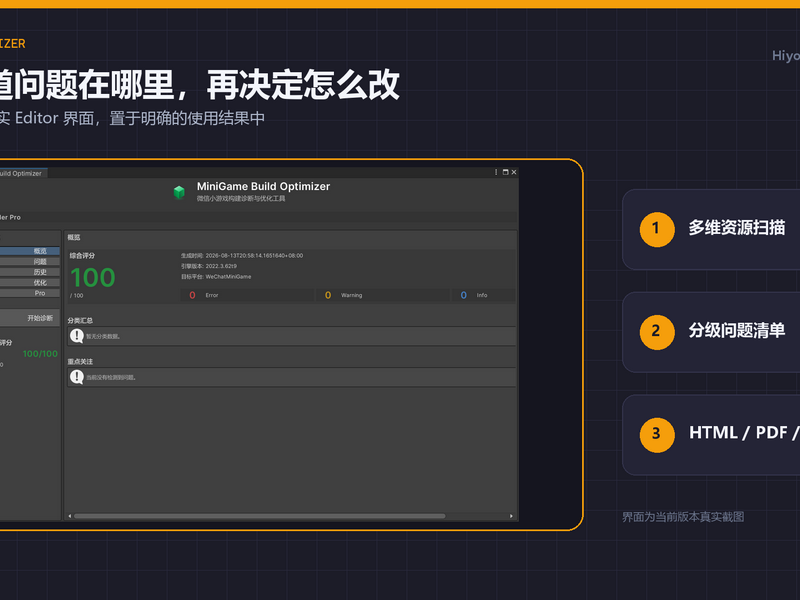
Task: Click the Warning count box
Action: [x=384, y=295]
